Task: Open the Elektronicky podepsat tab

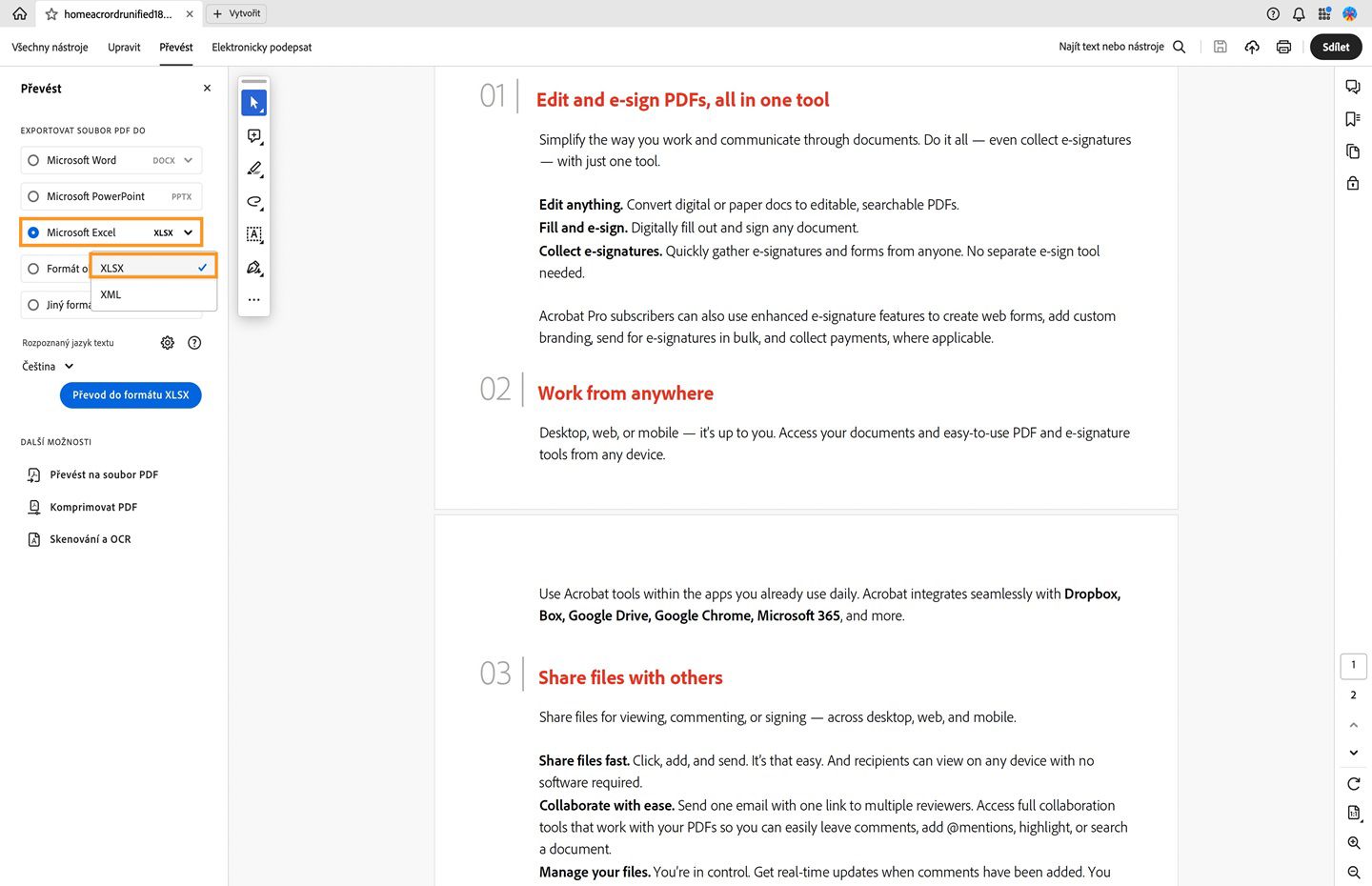Action: coord(261,46)
